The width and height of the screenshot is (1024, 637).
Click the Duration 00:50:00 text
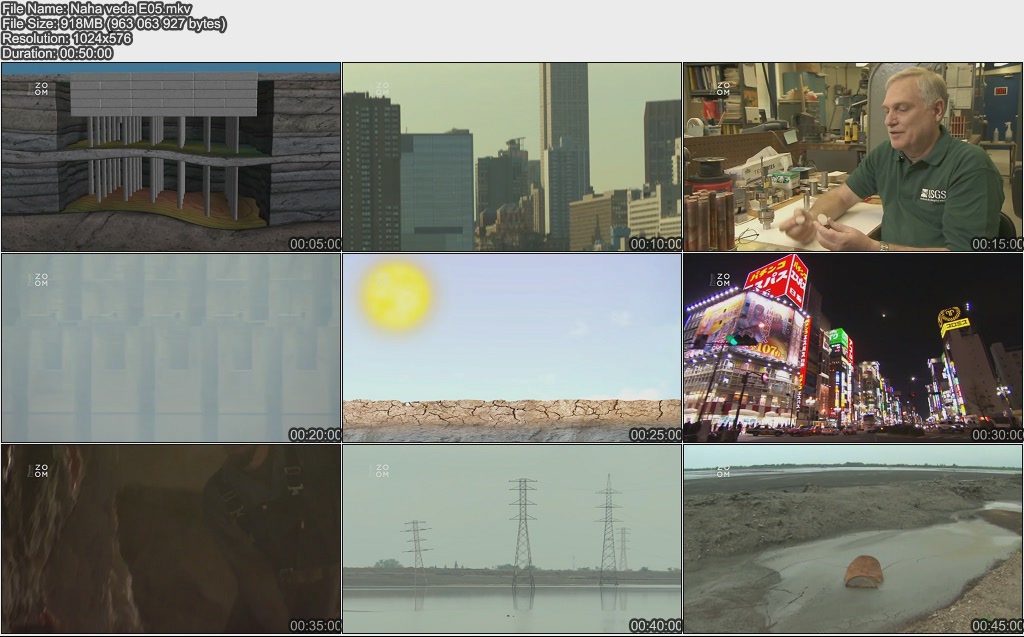pyautogui.click(x=57, y=53)
